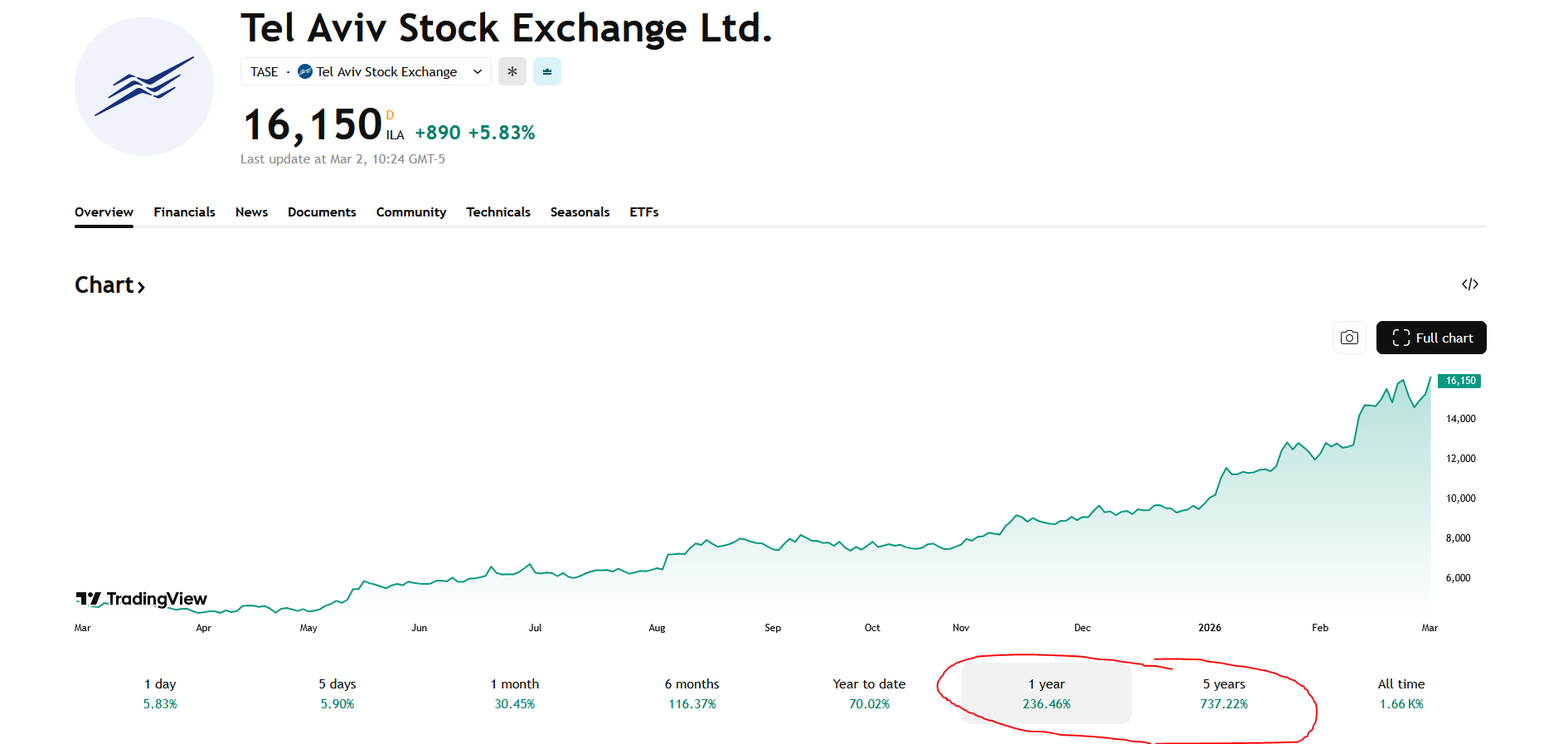This screenshot has height=744, width=1568.
Task: Select the All time range
Action: click(1401, 693)
